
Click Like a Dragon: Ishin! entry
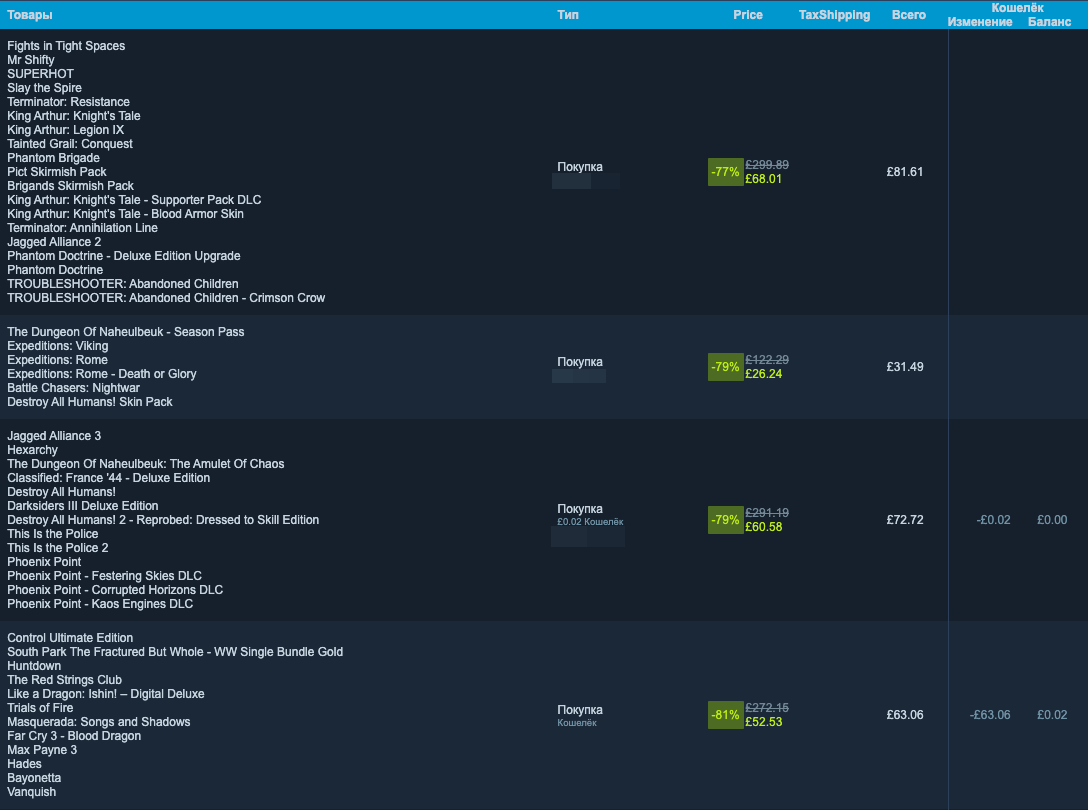[105, 693]
